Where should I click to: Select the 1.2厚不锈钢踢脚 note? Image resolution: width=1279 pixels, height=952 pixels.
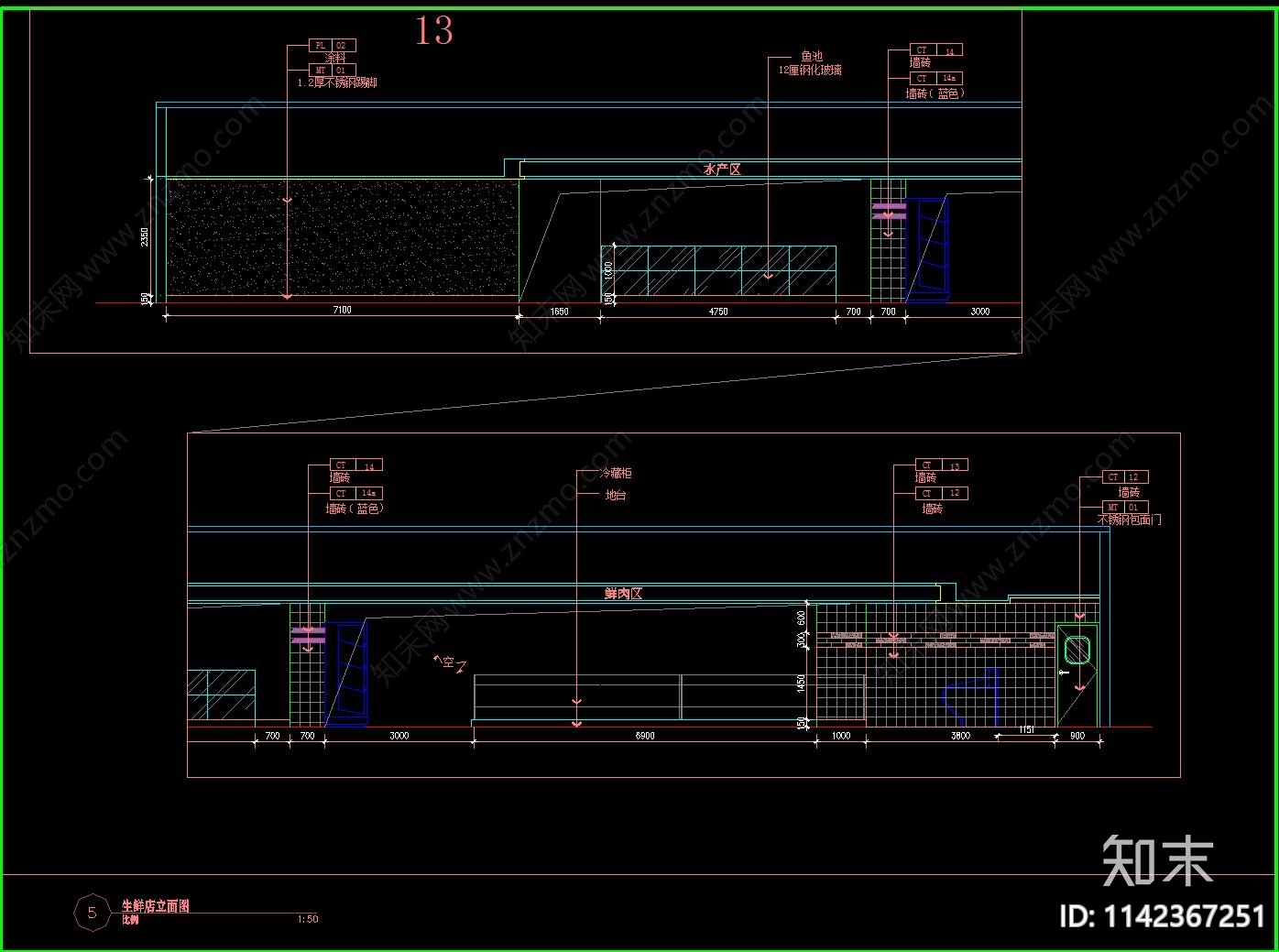pyautogui.click(x=337, y=82)
